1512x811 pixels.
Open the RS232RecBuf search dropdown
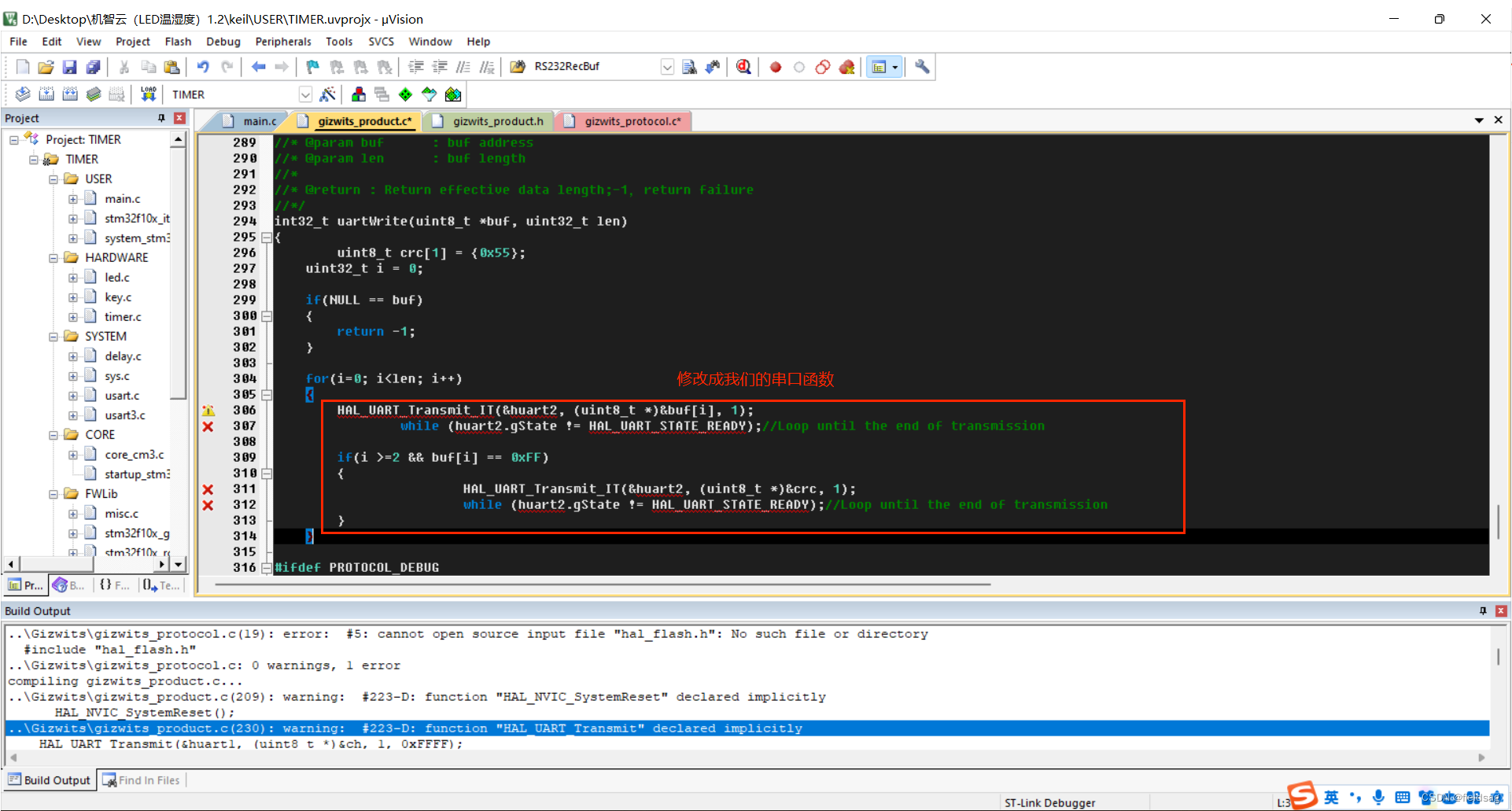click(667, 67)
